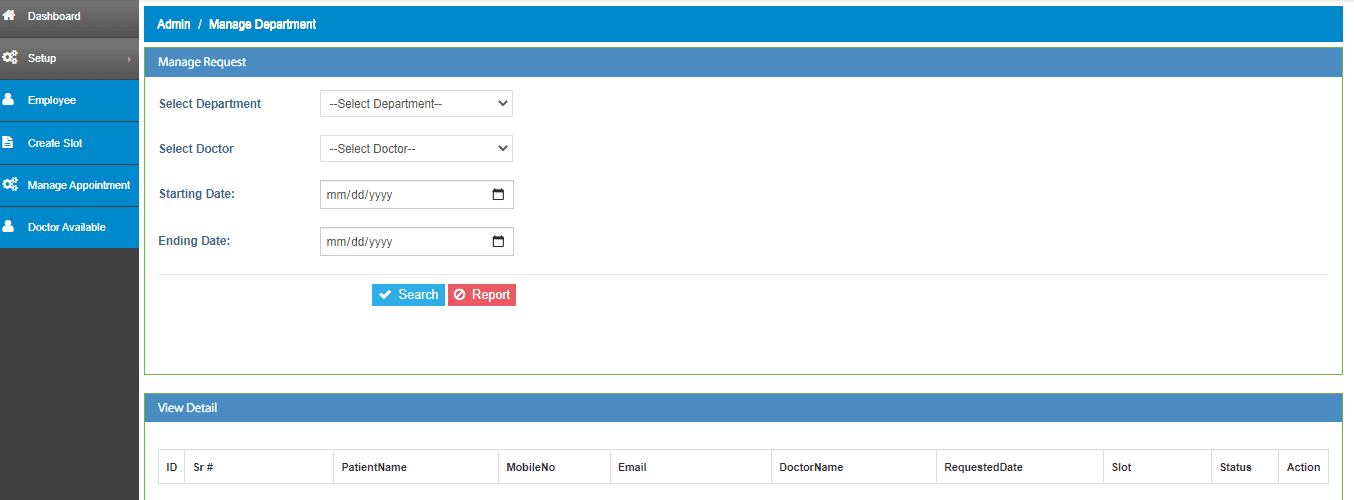The width and height of the screenshot is (1354, 500).
Task: Click the Select Doctor label
Action: coord(196,149)
